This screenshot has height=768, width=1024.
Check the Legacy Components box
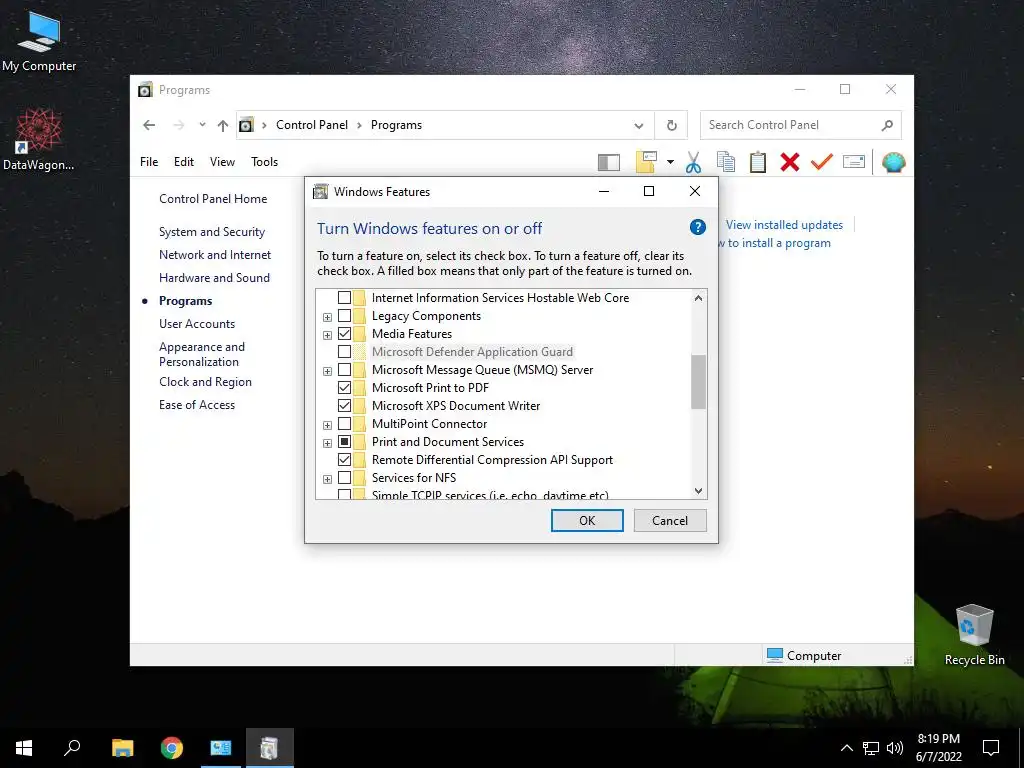tap(344, 316)
